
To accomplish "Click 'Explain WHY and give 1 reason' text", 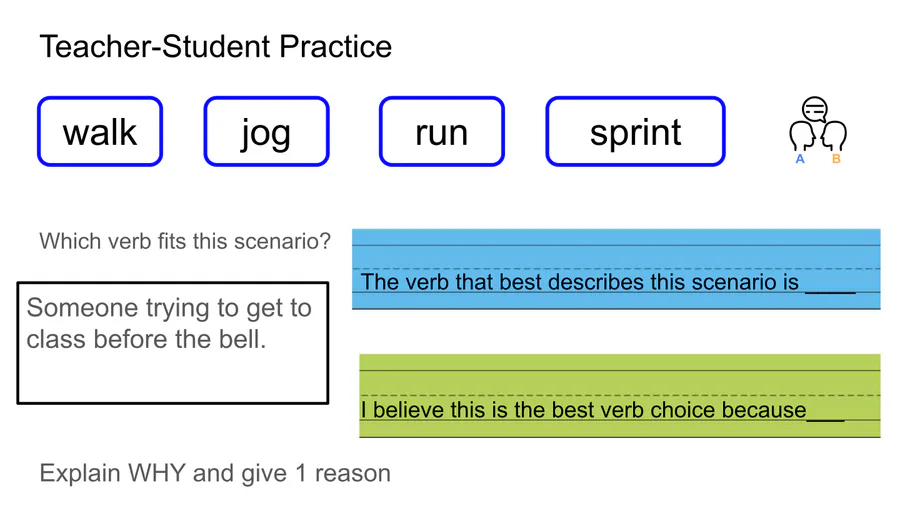I will [215, 473].
